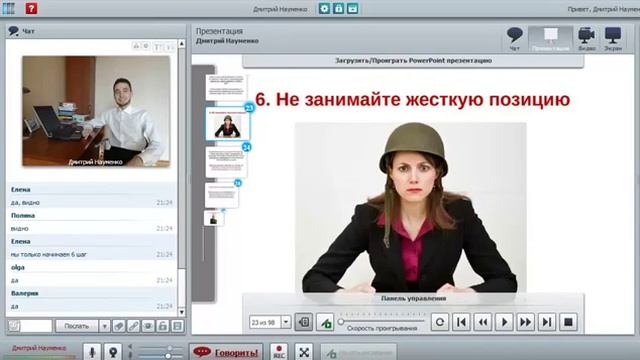Click chat message "мы только начинаем 6 шаг"

[49, 254]
